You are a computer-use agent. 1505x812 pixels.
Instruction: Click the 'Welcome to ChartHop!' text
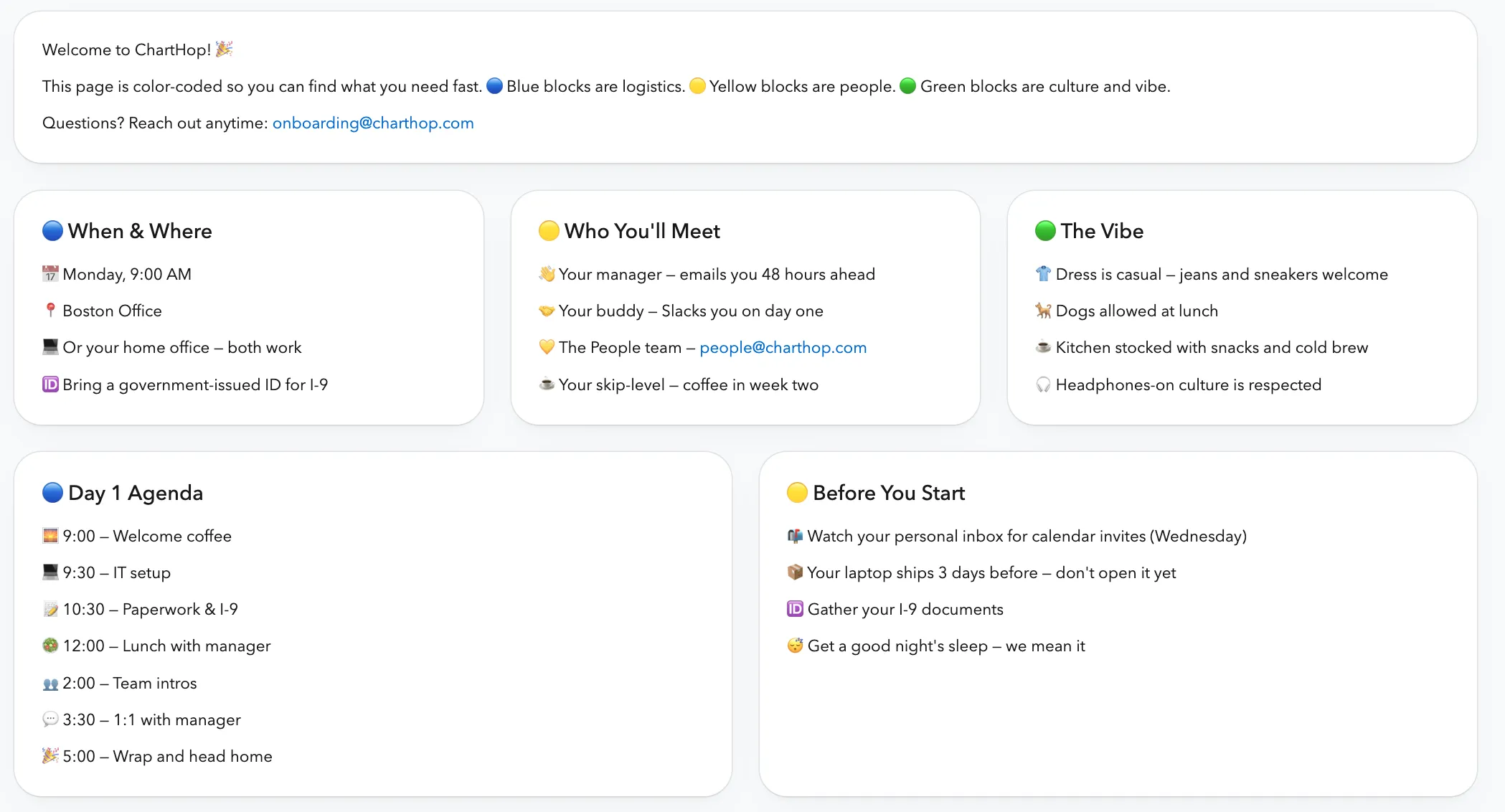click(127, 49)
